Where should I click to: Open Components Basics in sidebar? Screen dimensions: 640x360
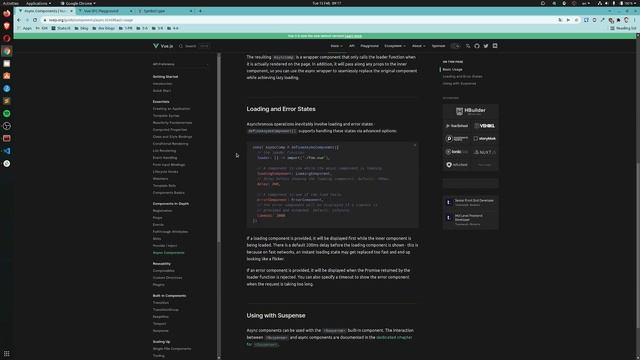(169, 193)
